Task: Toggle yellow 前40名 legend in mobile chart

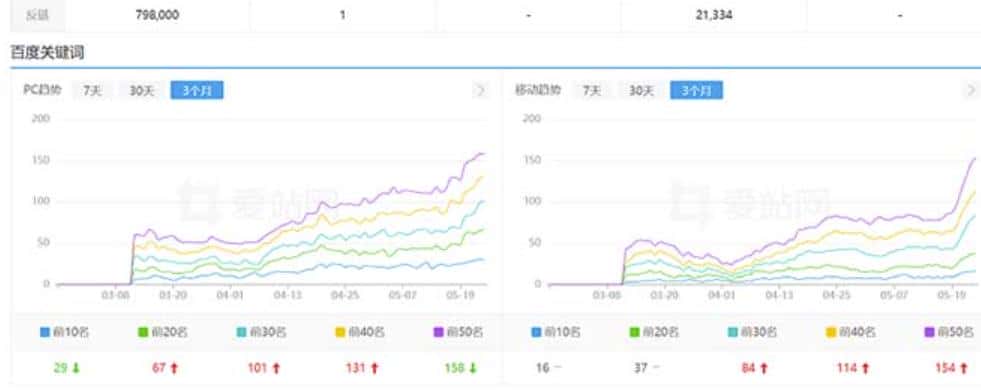Action: (851, 332)
